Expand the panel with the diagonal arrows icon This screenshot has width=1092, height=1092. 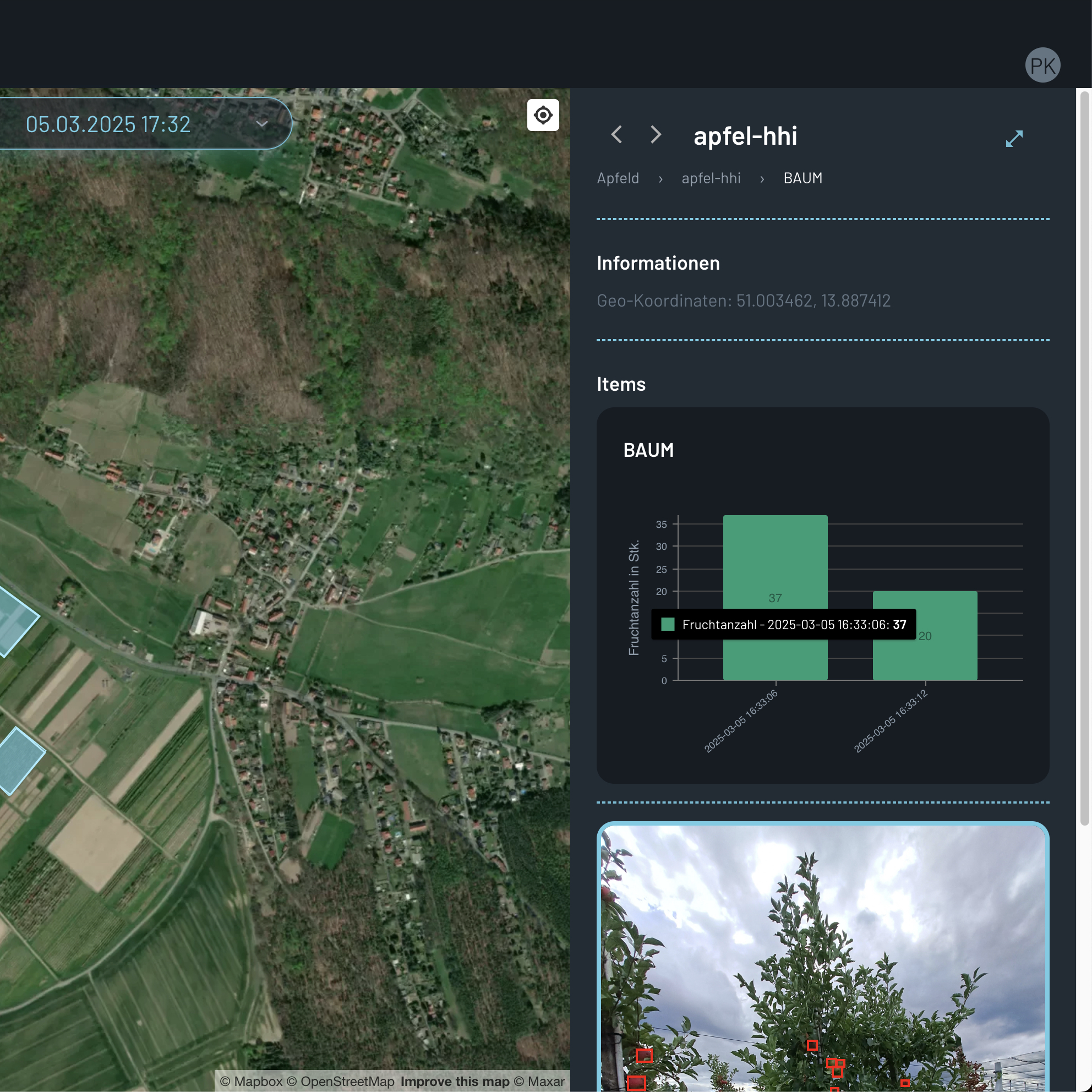tap(1014, 138)
